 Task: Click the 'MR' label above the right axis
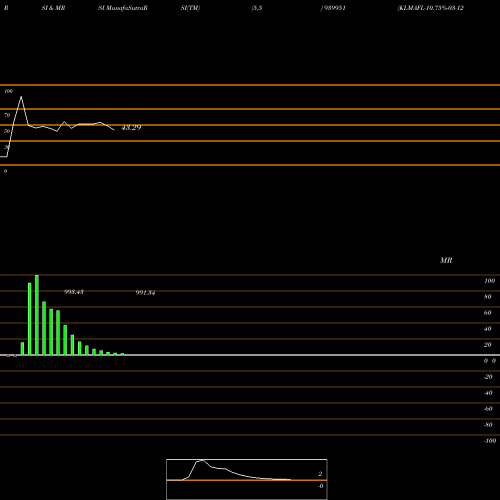coord(446,260)
